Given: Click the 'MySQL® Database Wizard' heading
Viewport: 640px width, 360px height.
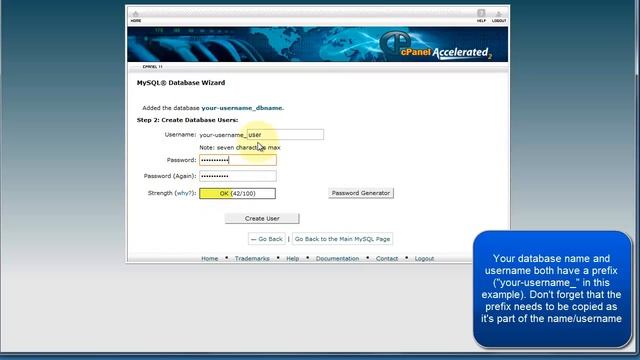Looking at the screenshot, I should point(181,83).
